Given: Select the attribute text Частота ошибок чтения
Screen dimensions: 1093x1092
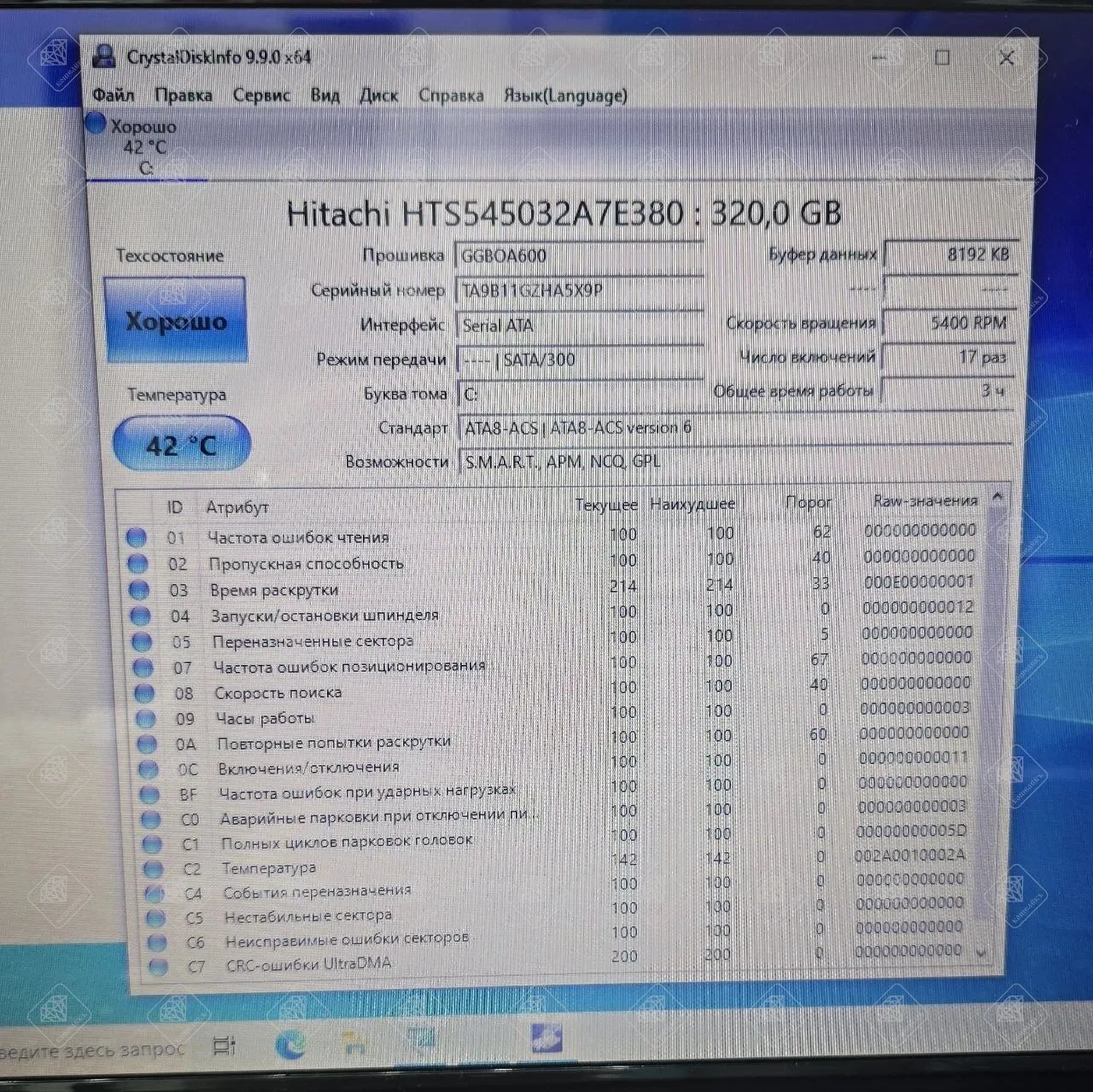Looking at the screenshot, I should [298, 537].
